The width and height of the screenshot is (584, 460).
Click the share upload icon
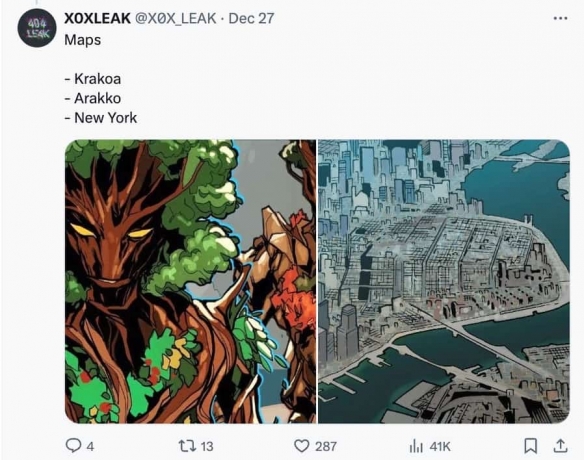pyautogui.click(x=560, y=446)
